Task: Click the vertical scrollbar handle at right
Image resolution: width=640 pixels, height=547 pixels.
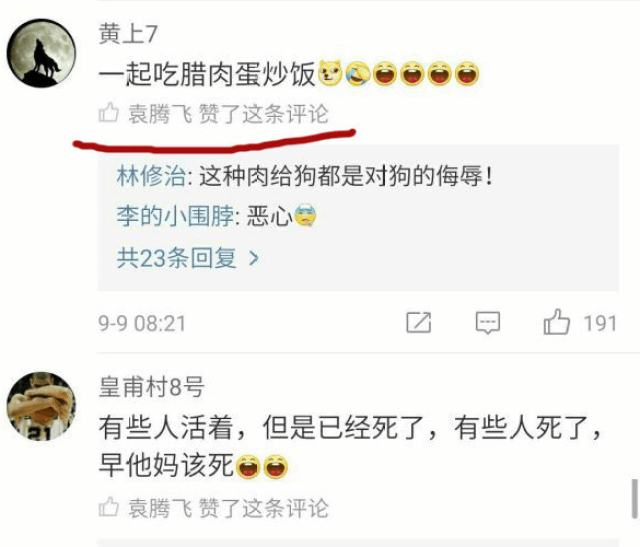Action: 635,499
